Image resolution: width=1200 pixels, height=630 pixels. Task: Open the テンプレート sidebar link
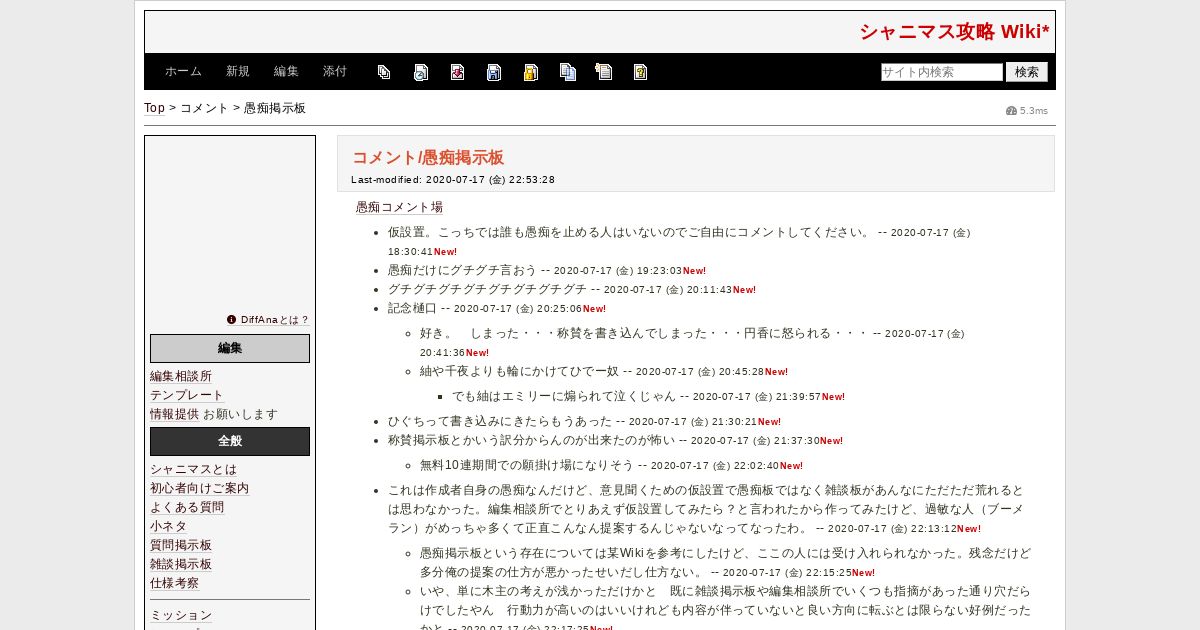click(x=187, y=395)
